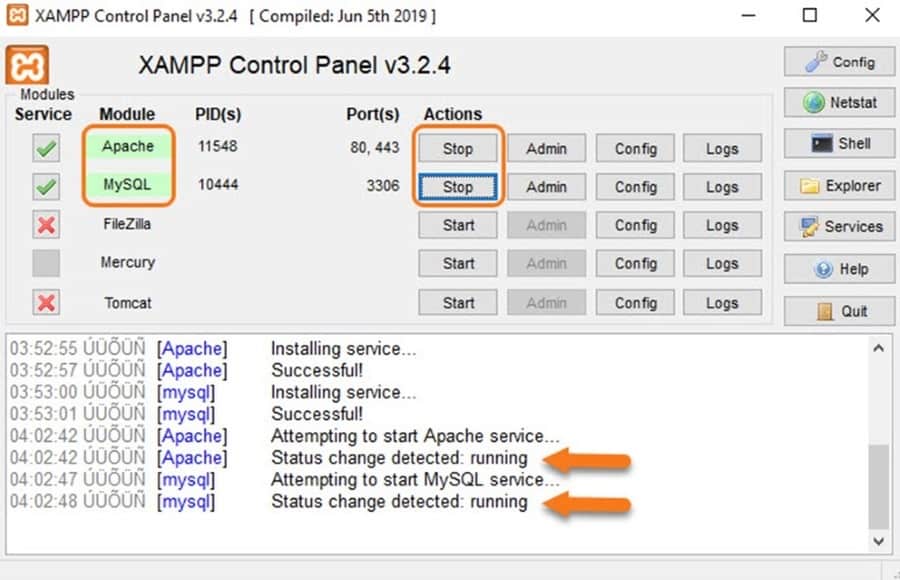Quit the XAMPP control panel
900x580 pixels.
pos(839,311)
